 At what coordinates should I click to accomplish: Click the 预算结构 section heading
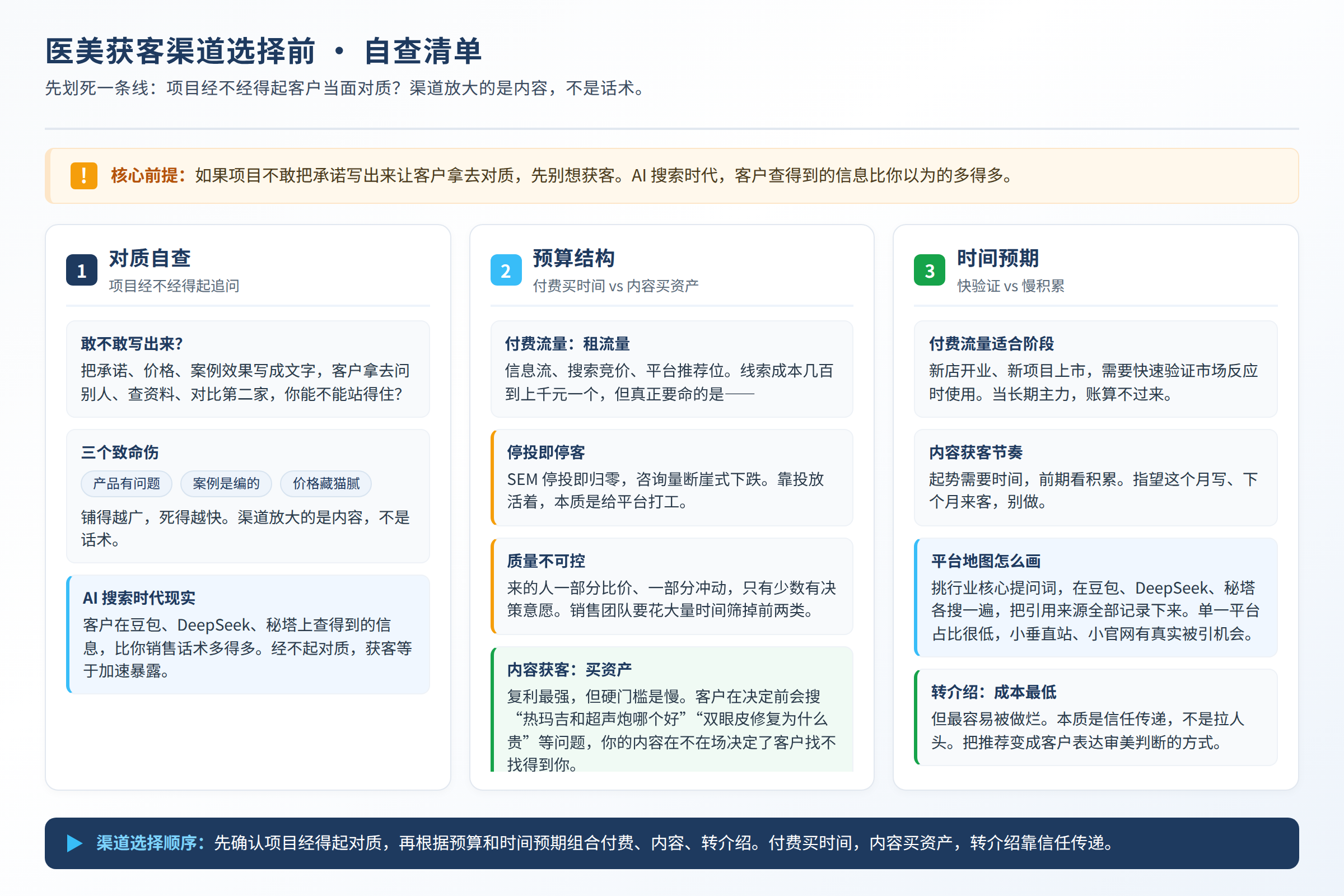[573, 258]
